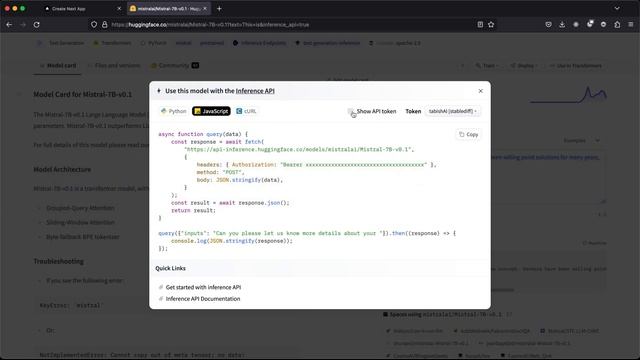Switch to the cURL code tab
The width and height of the screenshot is (640, 360).
point(246,111)
